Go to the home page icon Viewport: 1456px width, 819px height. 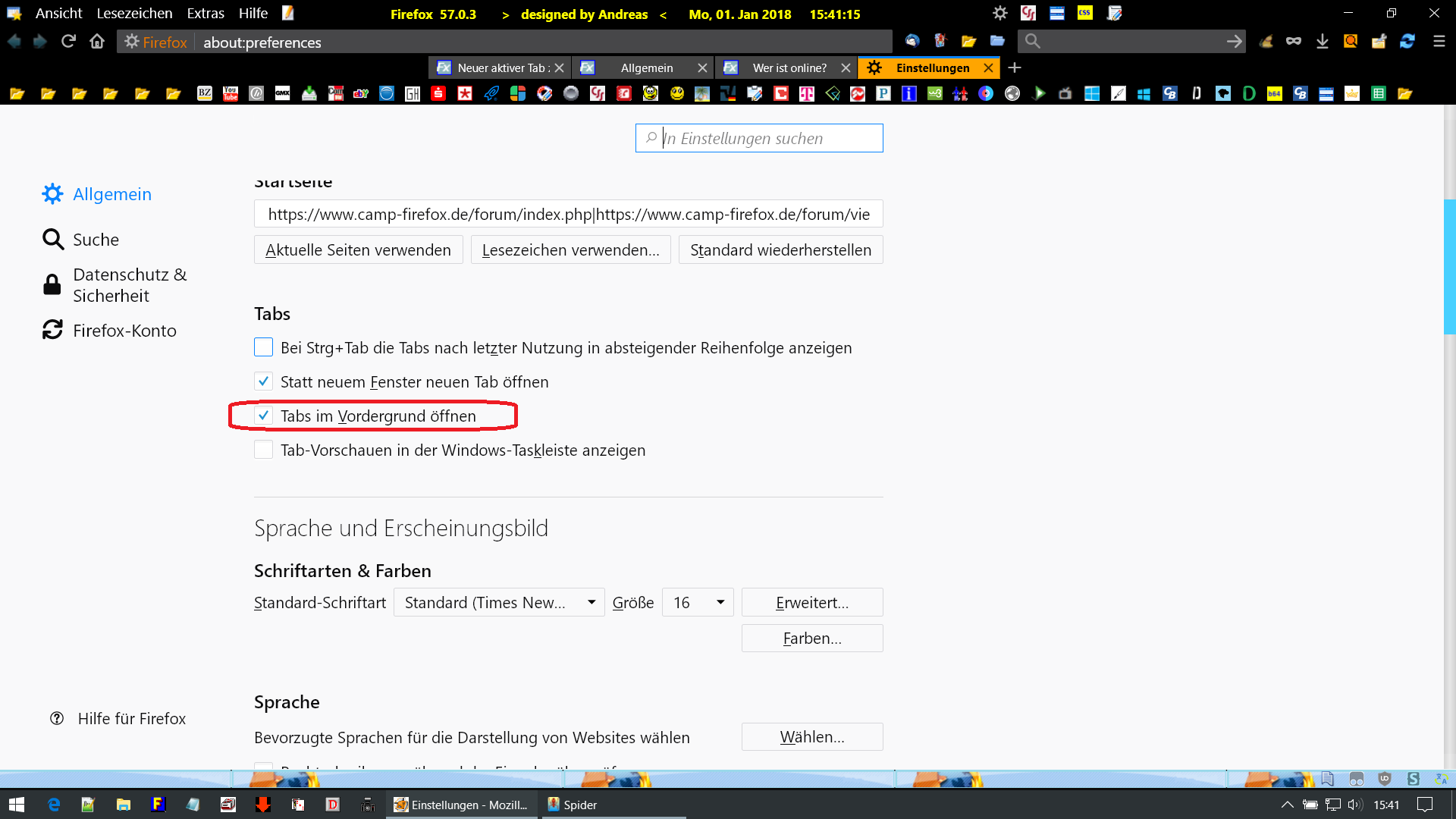[x=97, y=42]
